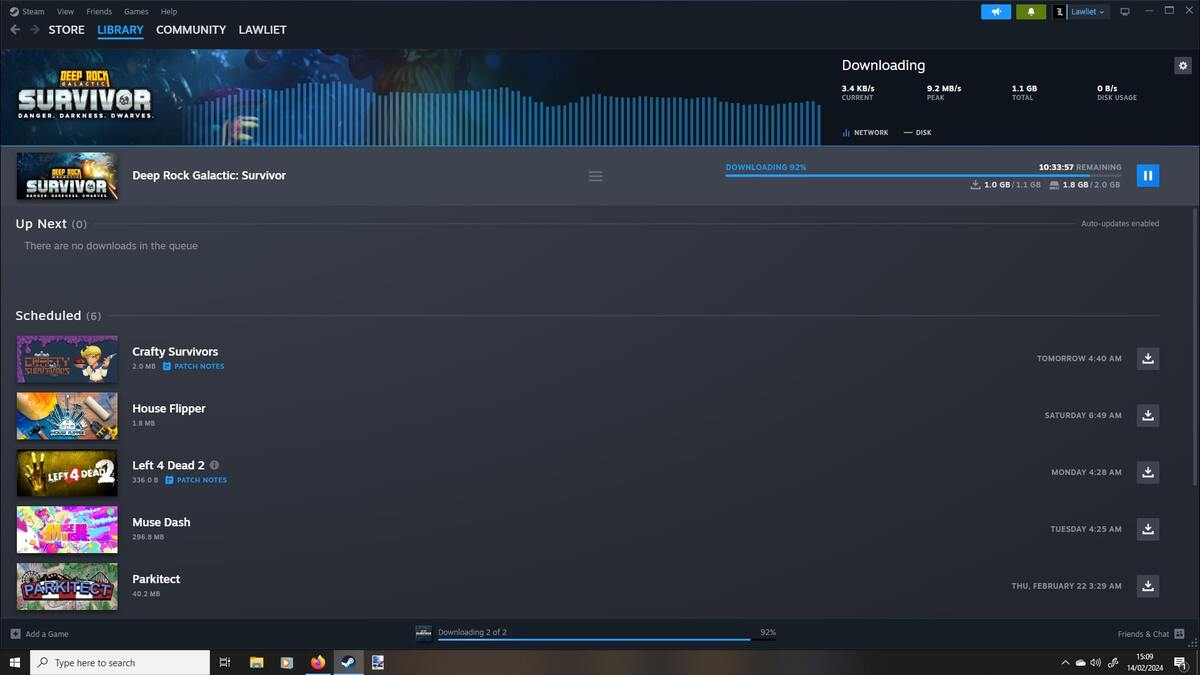The width and height of the screenshot is (1200, 675).
Task: Click the bottom download progress bar
Action: coord(594,638)
